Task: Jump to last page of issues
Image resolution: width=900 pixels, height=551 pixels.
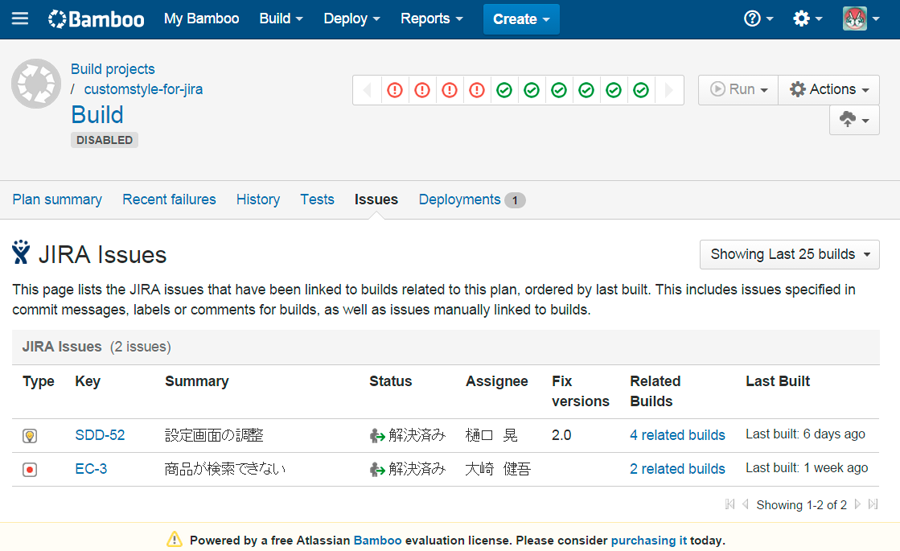Action: (873, 504)
